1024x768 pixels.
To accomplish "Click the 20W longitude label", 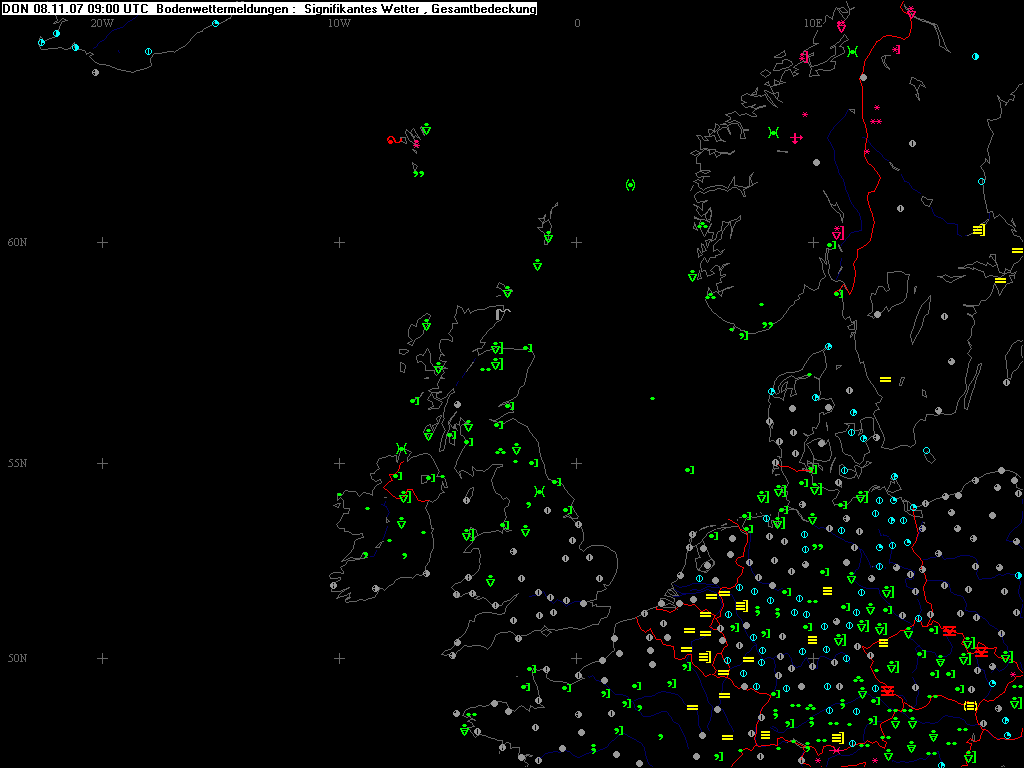I will [x=101, y=23].
